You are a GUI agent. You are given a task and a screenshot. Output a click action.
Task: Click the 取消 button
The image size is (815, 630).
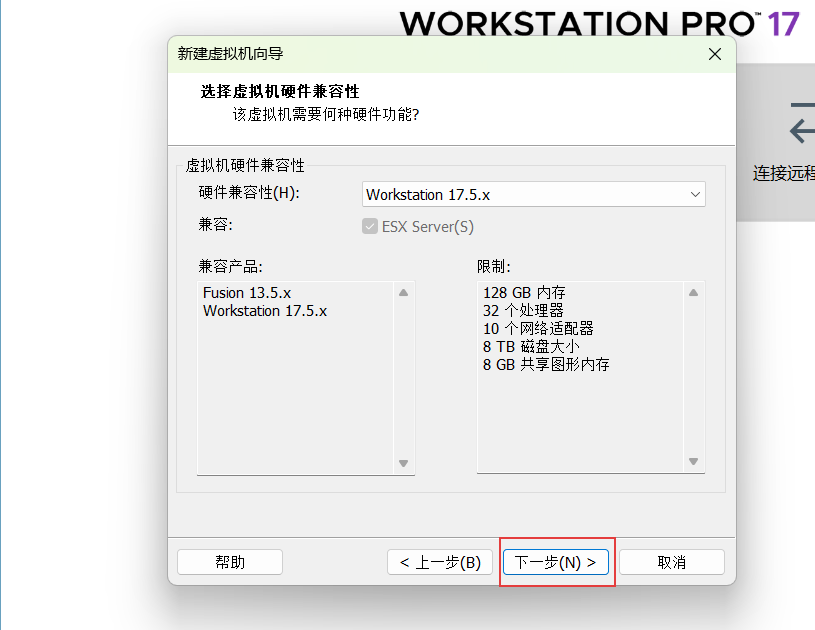(x=672, y=562)
